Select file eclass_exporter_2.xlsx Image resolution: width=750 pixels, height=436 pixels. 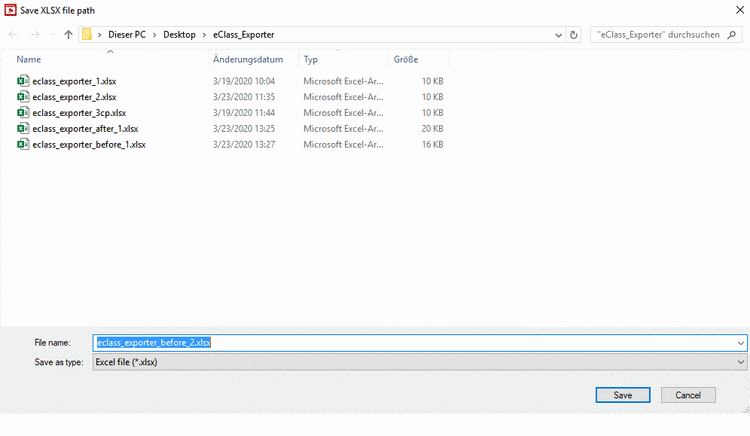click(74, 97)
